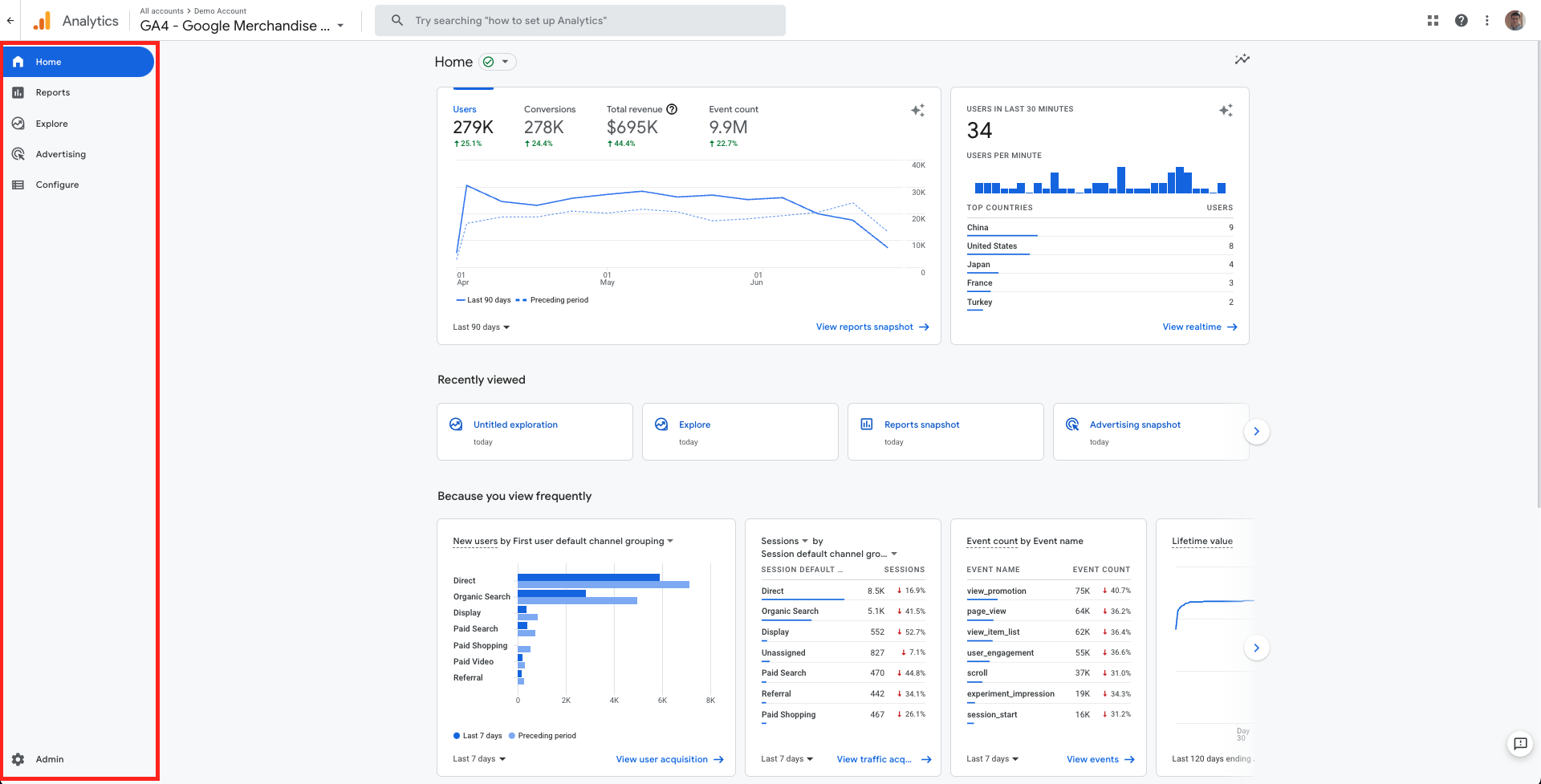Click the Configure sidebar icon
This screenshot has height=784, width=1541.
click(x=18, y=185)
